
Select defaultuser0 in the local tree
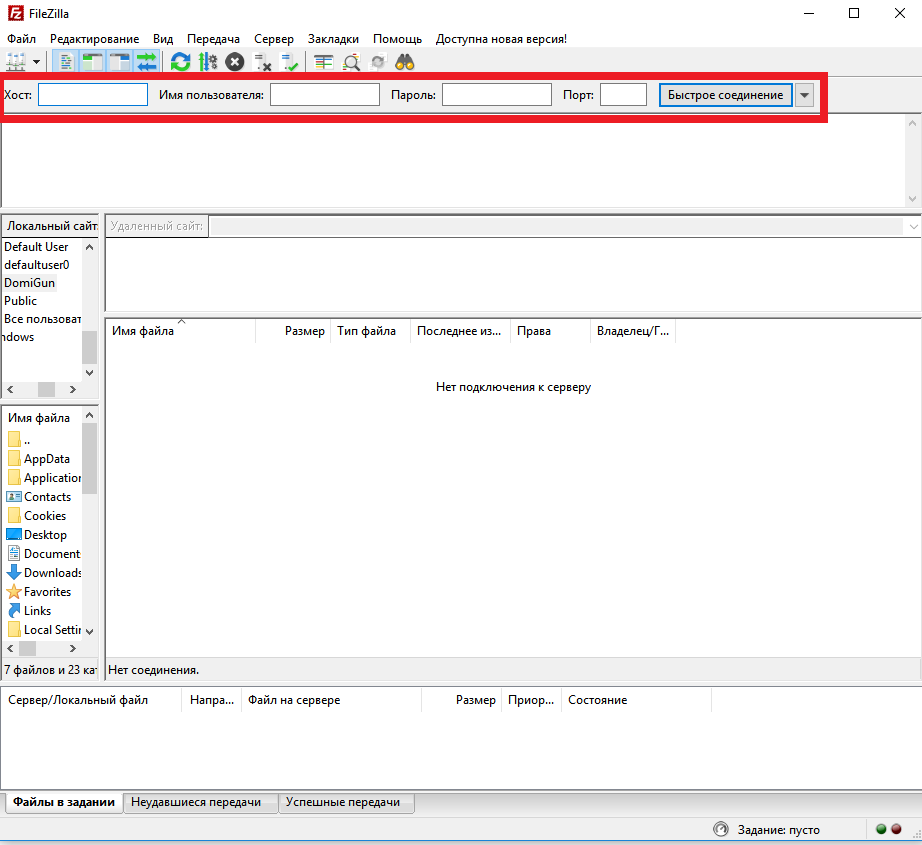pos(36,265)
